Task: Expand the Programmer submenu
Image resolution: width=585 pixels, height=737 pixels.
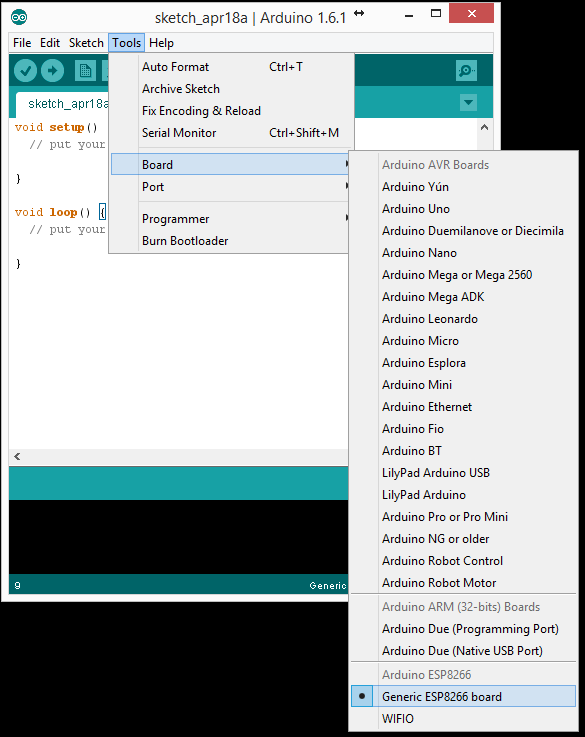Action: [x=230, y=219]
